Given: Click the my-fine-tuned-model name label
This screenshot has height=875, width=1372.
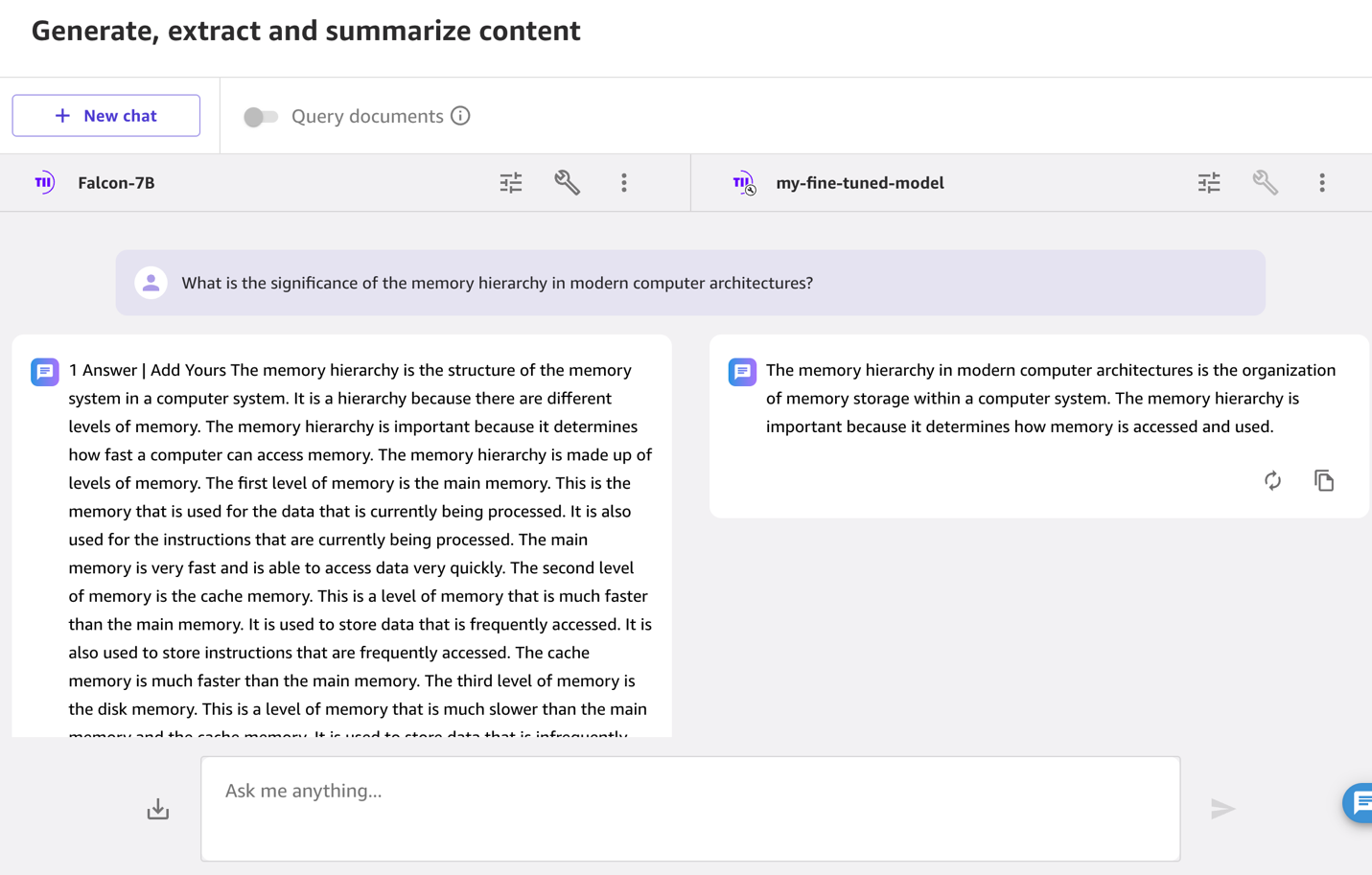Looking at the screenshot, I should (x=859, y=183).
